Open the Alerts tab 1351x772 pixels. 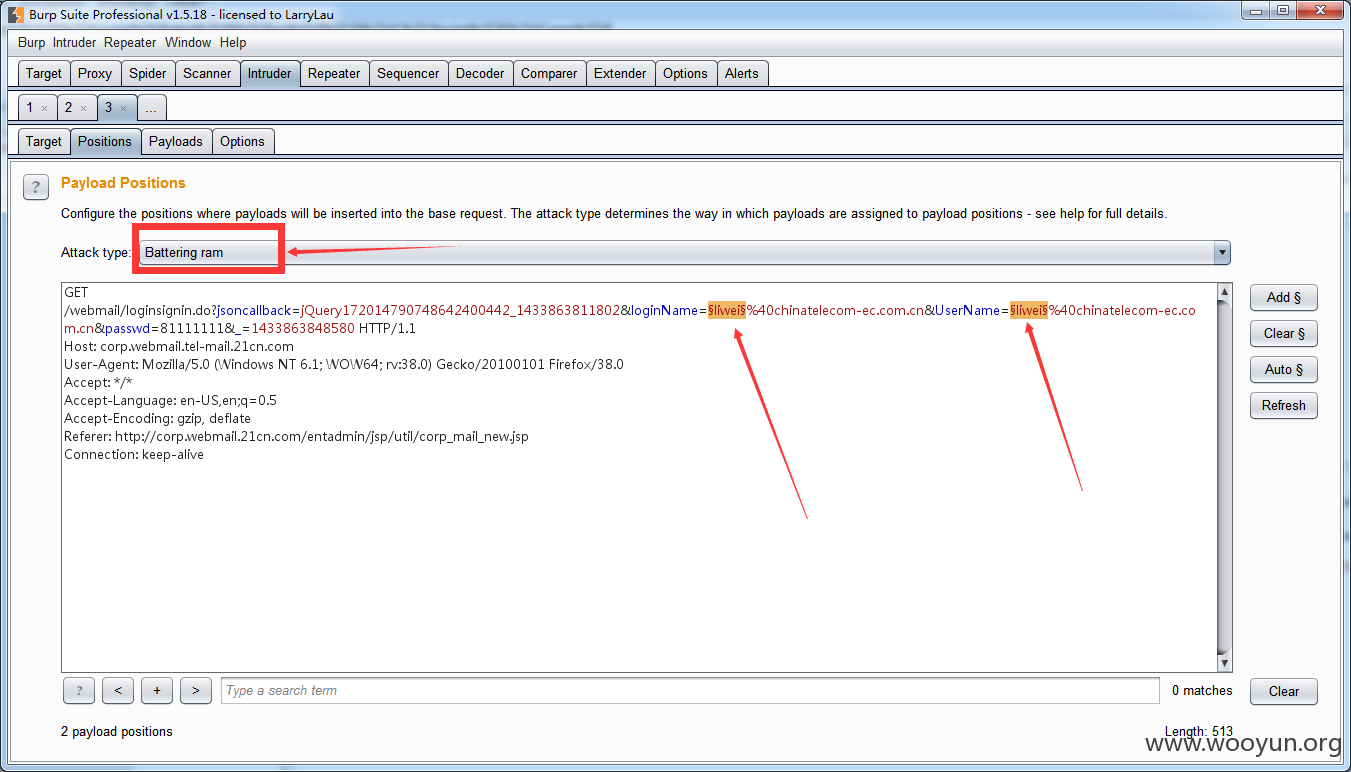pos(742,73)
